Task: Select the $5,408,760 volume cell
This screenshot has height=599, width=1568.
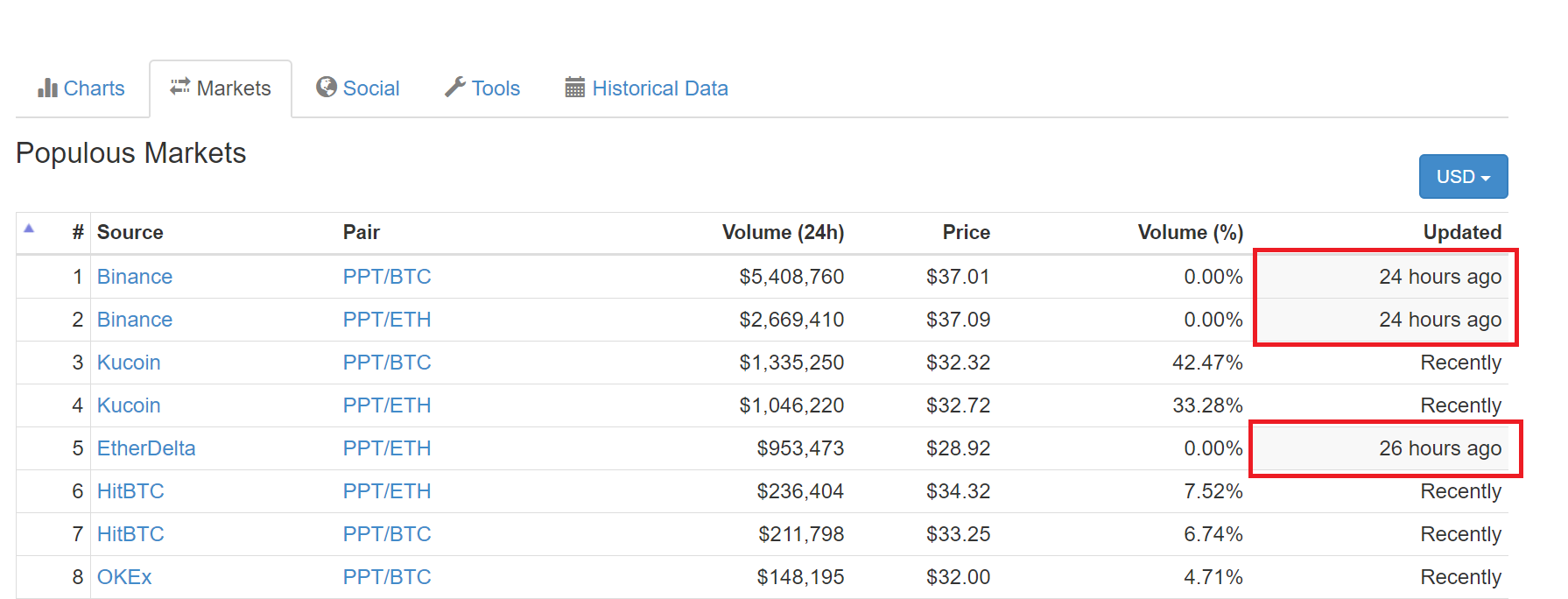Action: [x=791, y=277]
